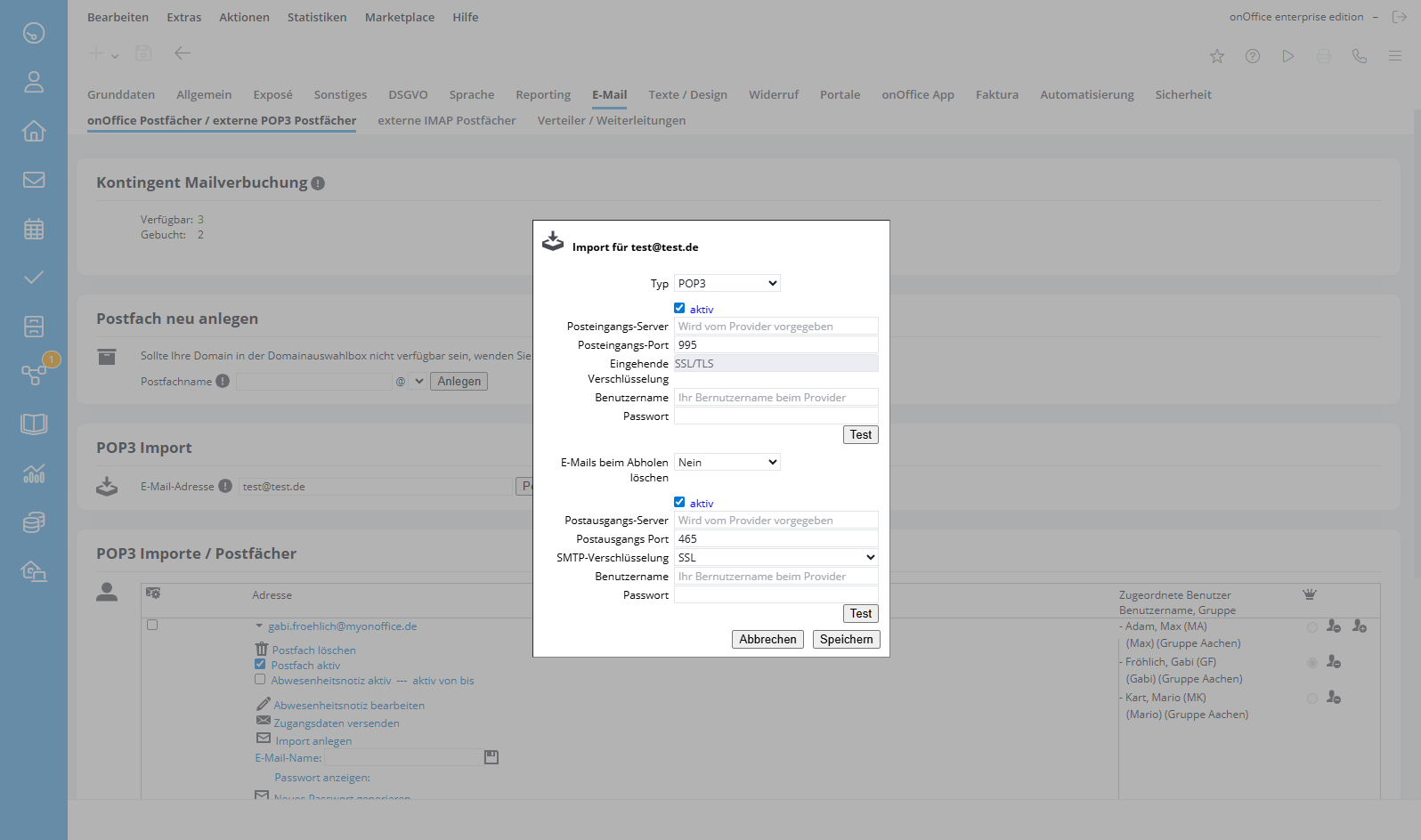Open the email envelope sidebar icon

tap(34, 180)
